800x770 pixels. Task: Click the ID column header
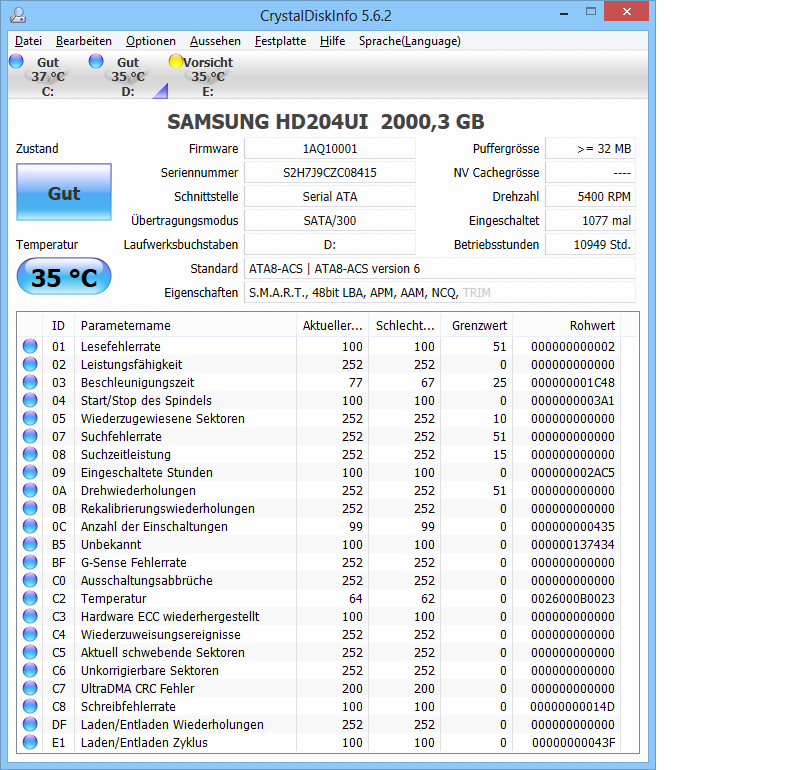tap(58, 325)
